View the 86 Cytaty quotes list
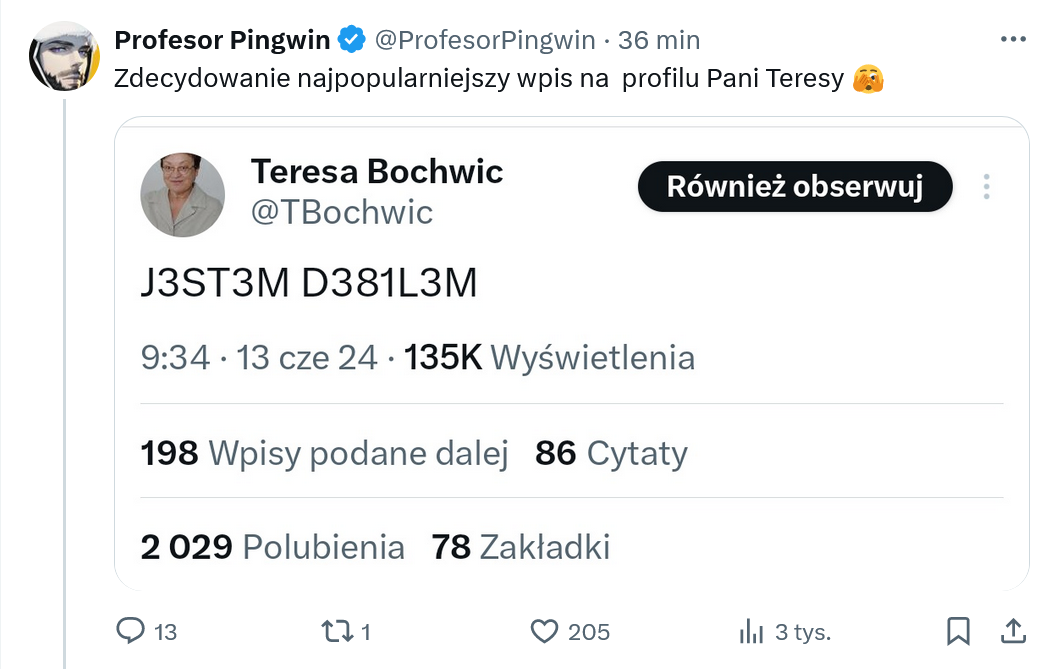Viewport: 1056px width, 669px height. point(612,453)
